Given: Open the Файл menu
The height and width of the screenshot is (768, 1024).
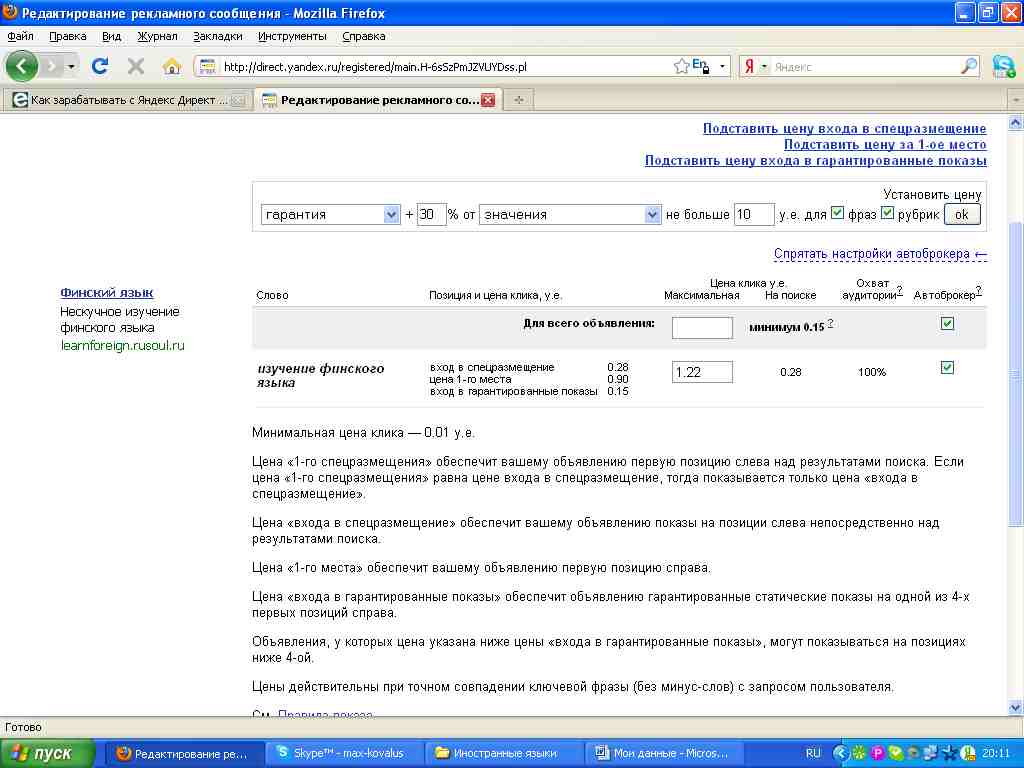Looking at the screenshot, I should (x=20, y=37).
